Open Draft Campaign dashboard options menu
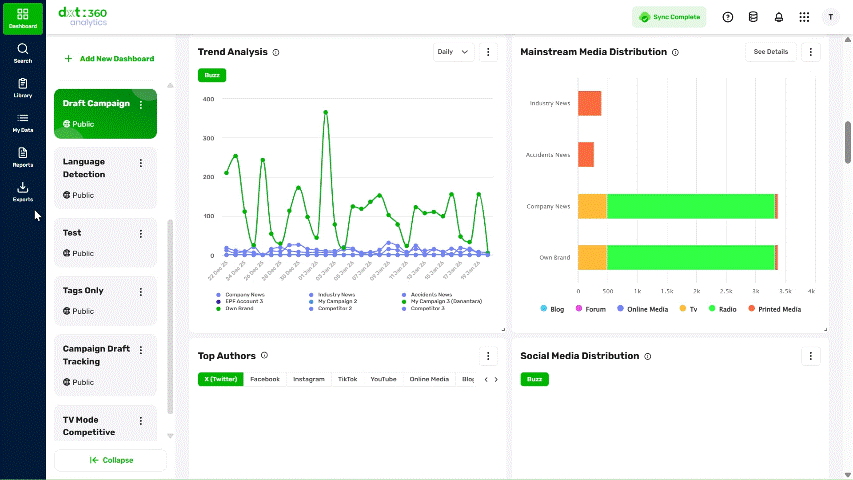The image size is (853, 480). (141, 104)
